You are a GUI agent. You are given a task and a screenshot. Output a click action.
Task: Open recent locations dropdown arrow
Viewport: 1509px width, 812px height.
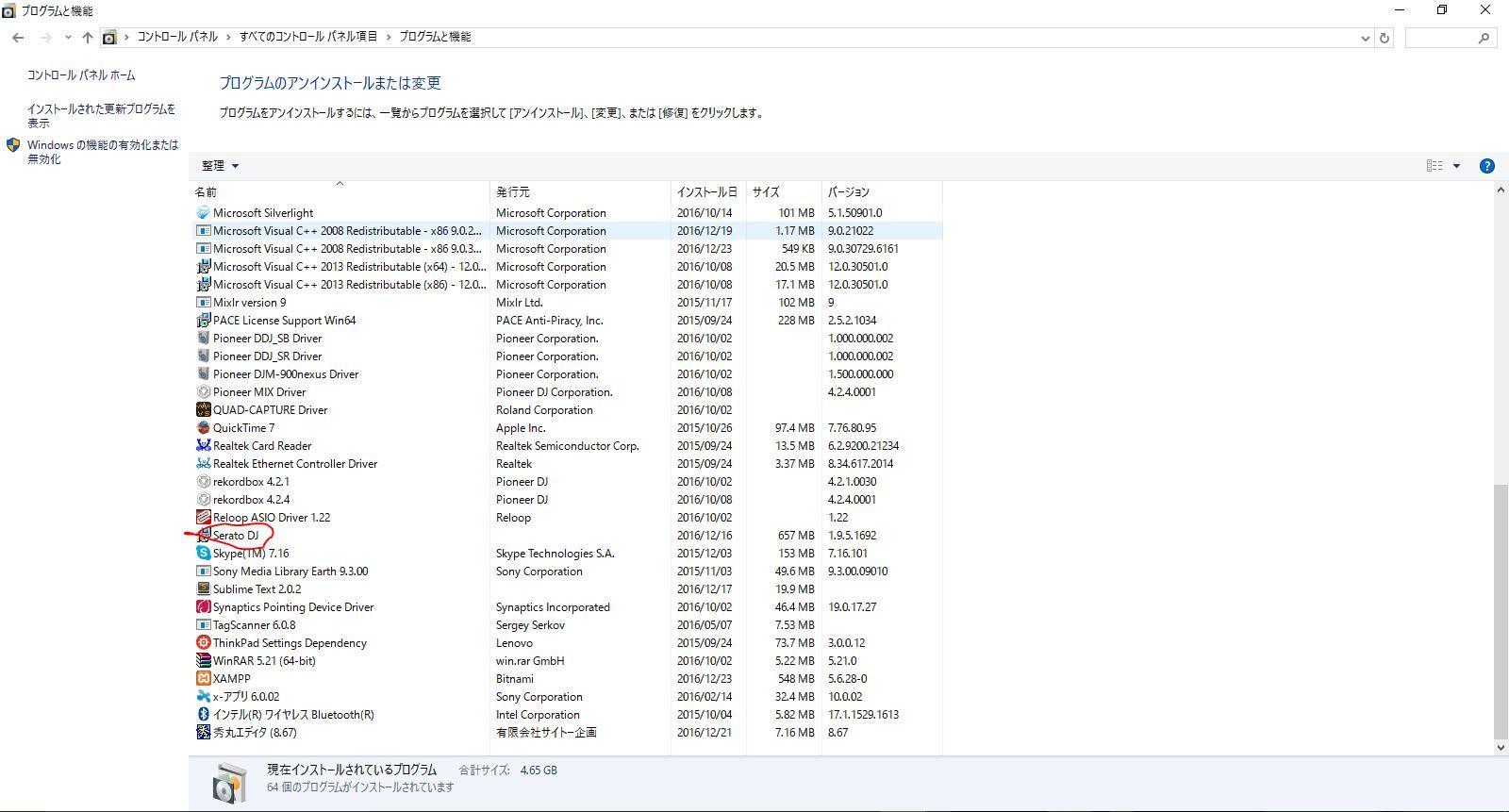click(68, 38)
